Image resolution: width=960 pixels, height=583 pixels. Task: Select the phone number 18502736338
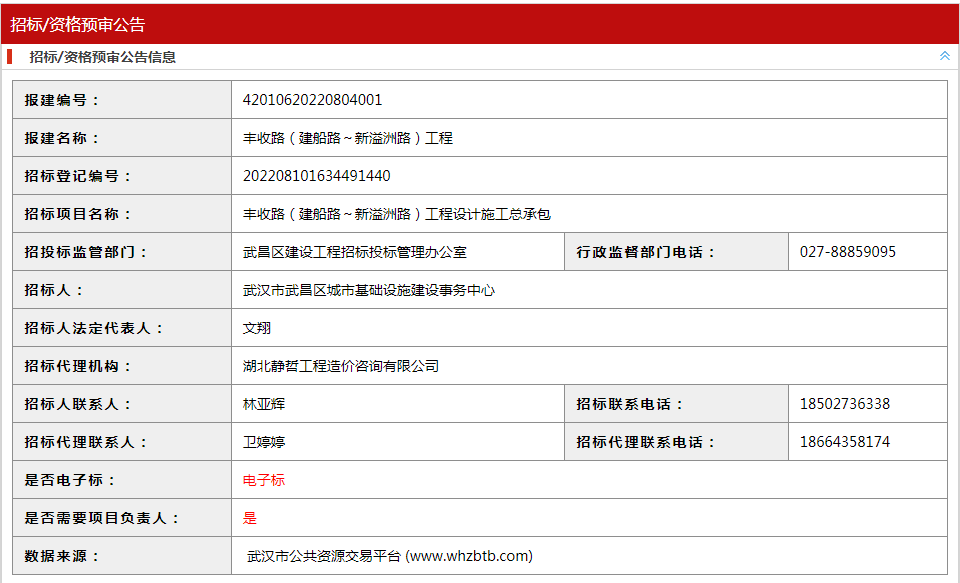(845, 404)
